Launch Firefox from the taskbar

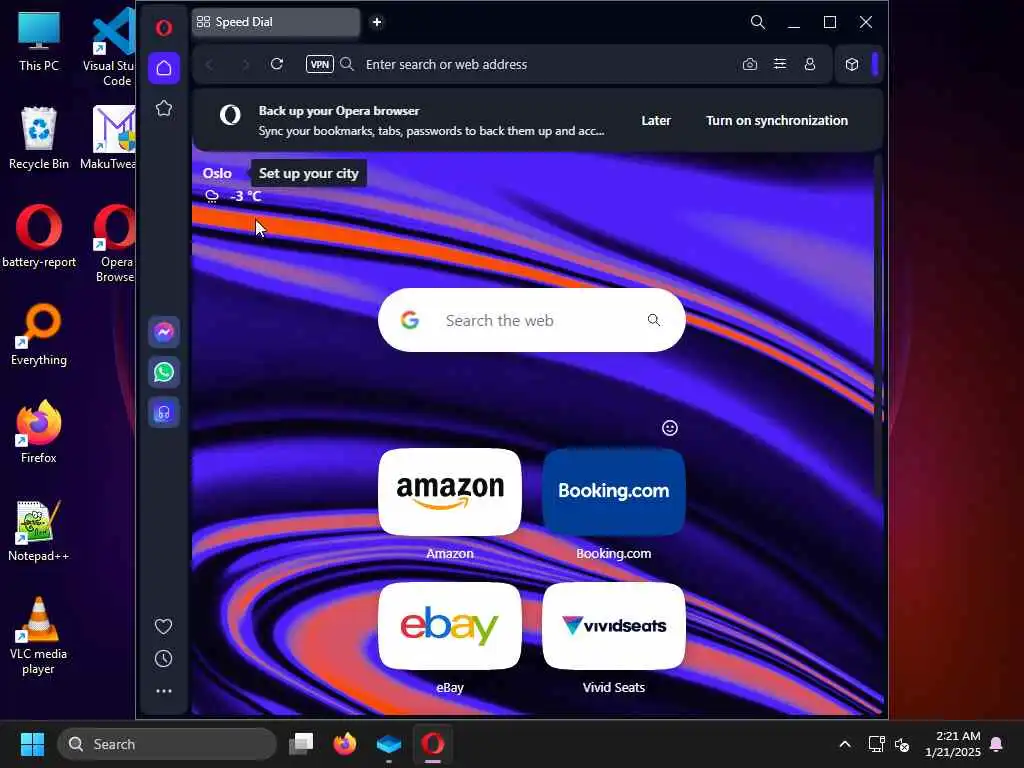(345, 744)
